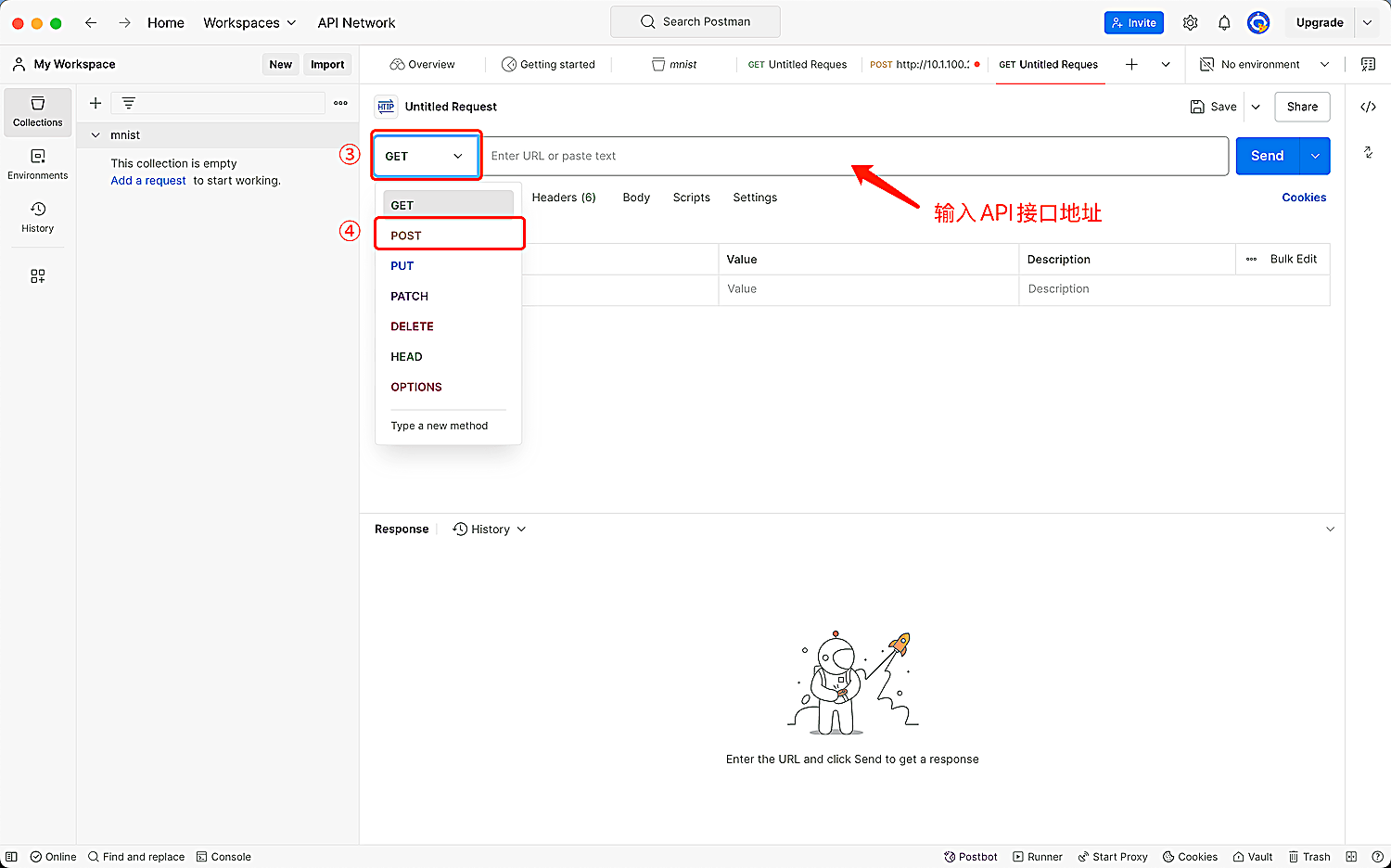The width and height of the screenshot is (1391, 868).
Task: Switch to the Body tab
Action: tap(636, 198)
